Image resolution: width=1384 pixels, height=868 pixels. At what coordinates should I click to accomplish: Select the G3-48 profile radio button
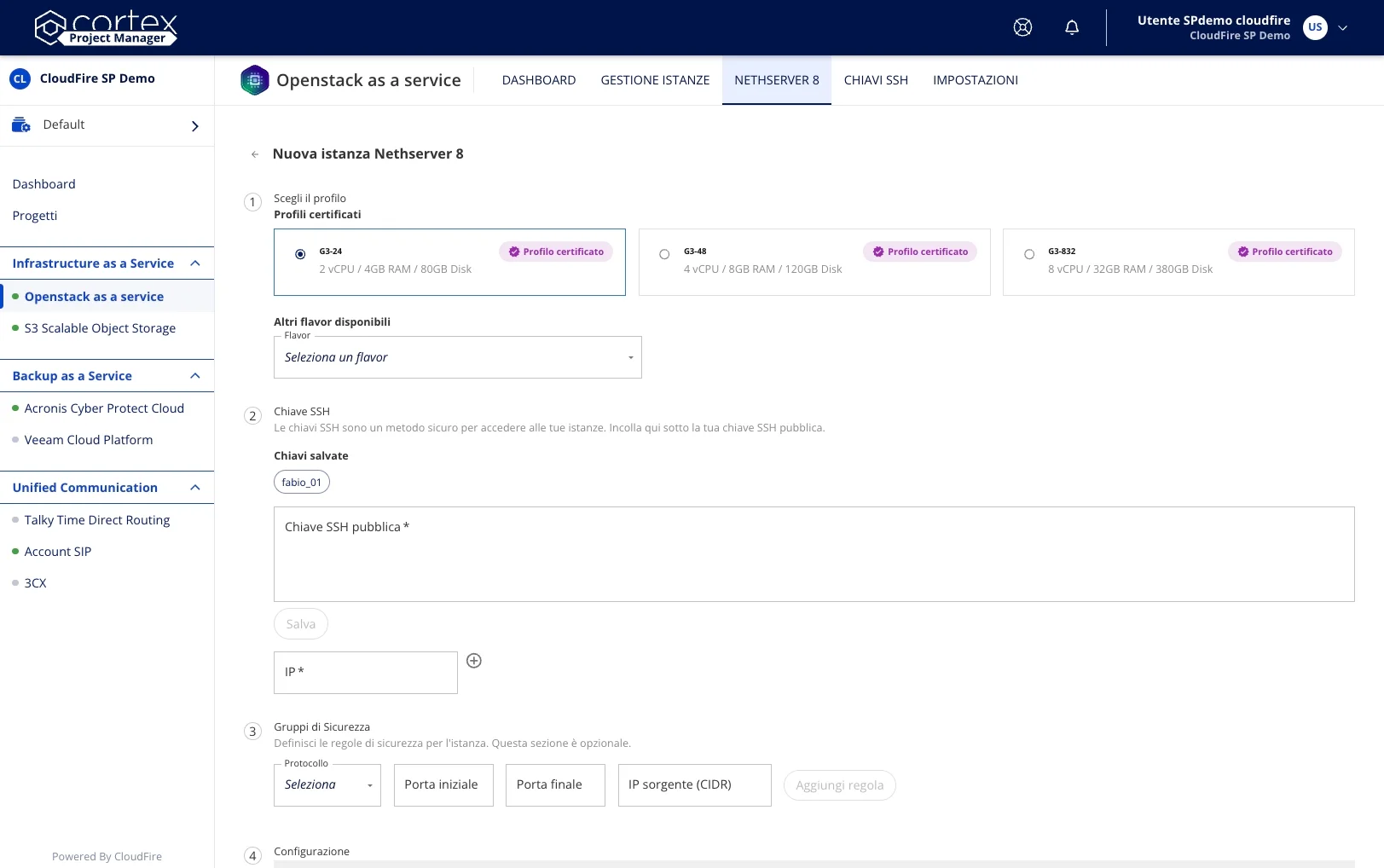664,253
